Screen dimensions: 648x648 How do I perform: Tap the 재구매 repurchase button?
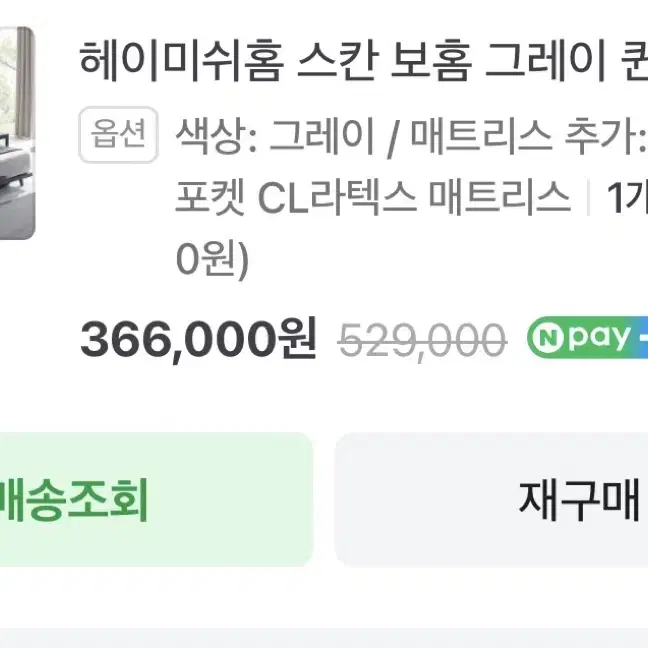point(491,500)
